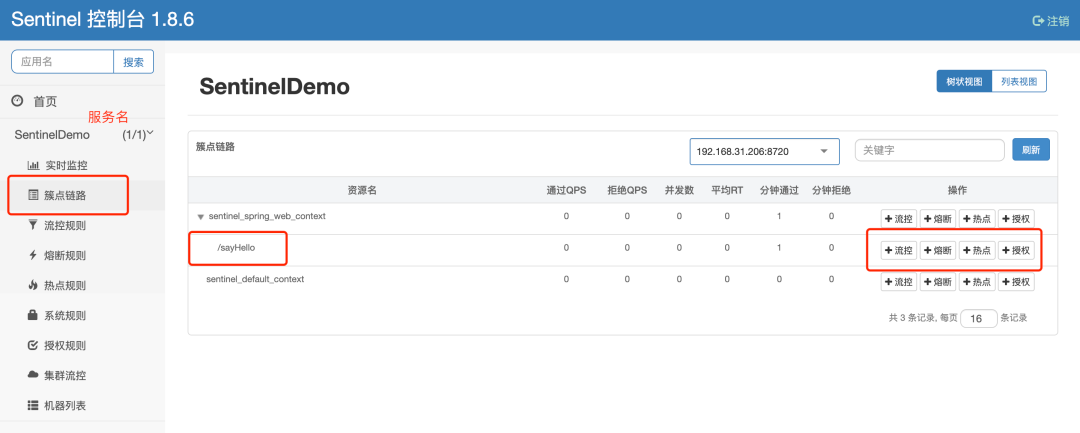
Task: Add 热点 rule for /sayHello
Action: click(x=977, y=251)
